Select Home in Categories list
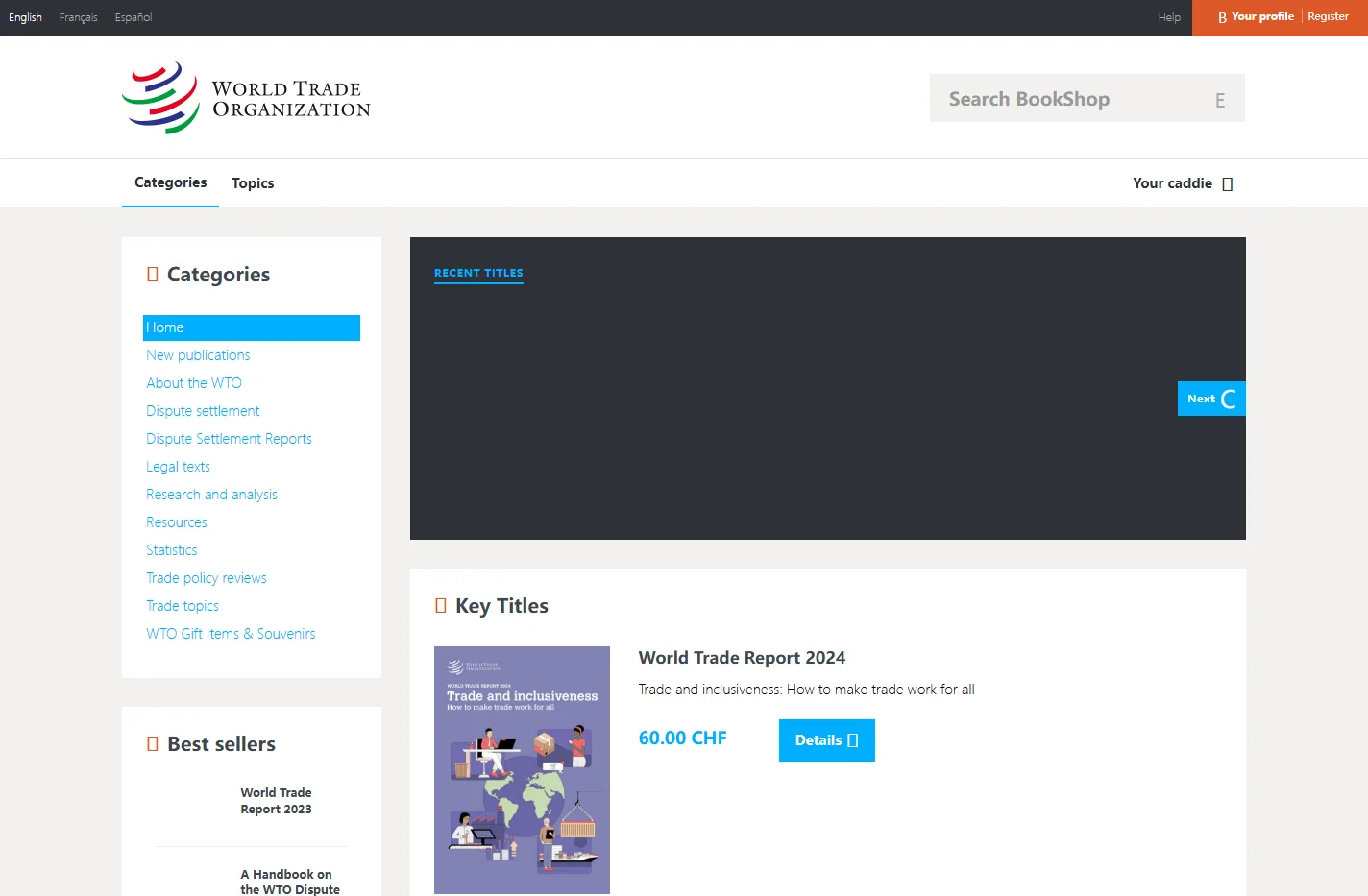 click(252, 327)
